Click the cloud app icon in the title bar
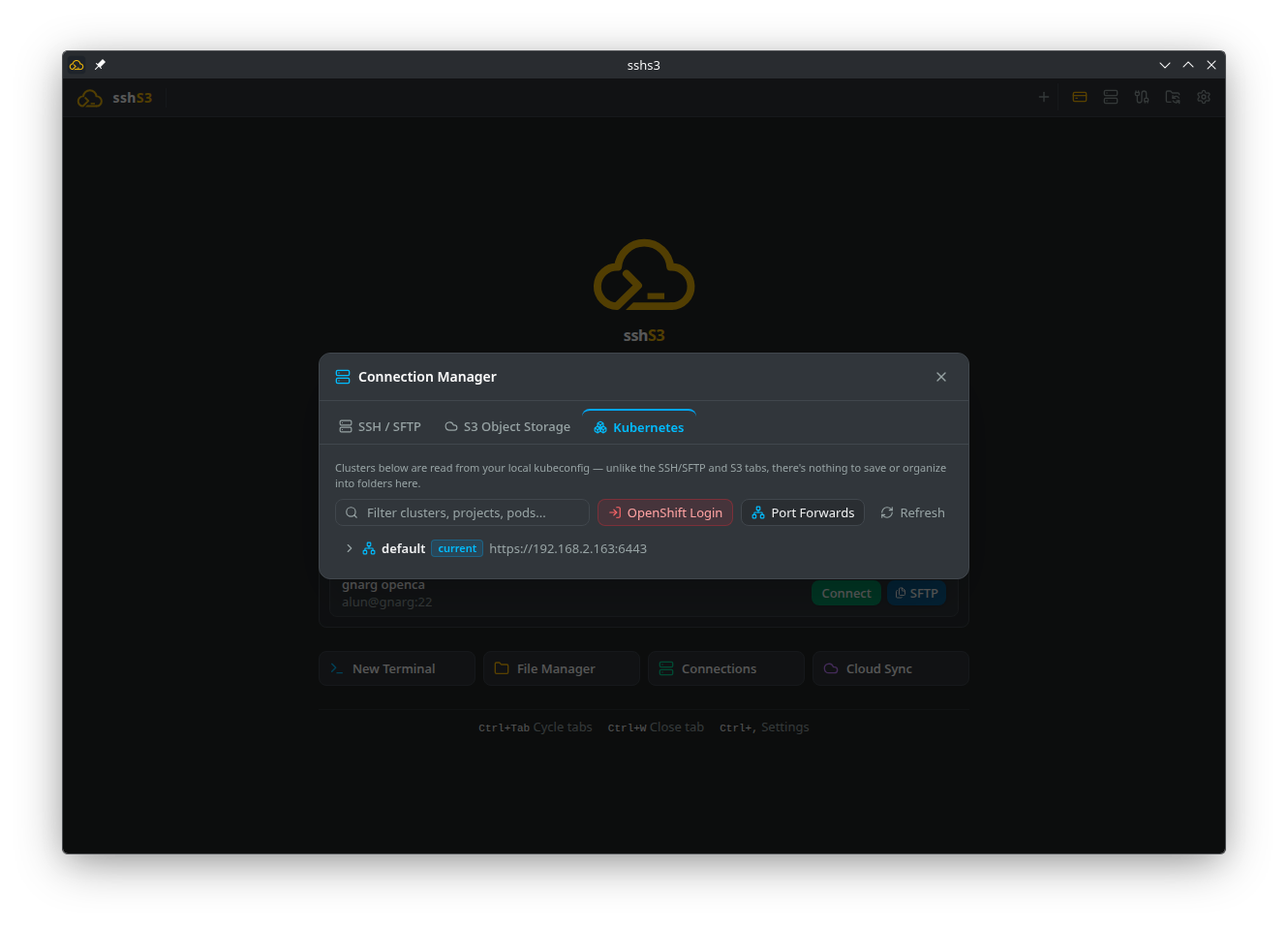 point(77,65)
